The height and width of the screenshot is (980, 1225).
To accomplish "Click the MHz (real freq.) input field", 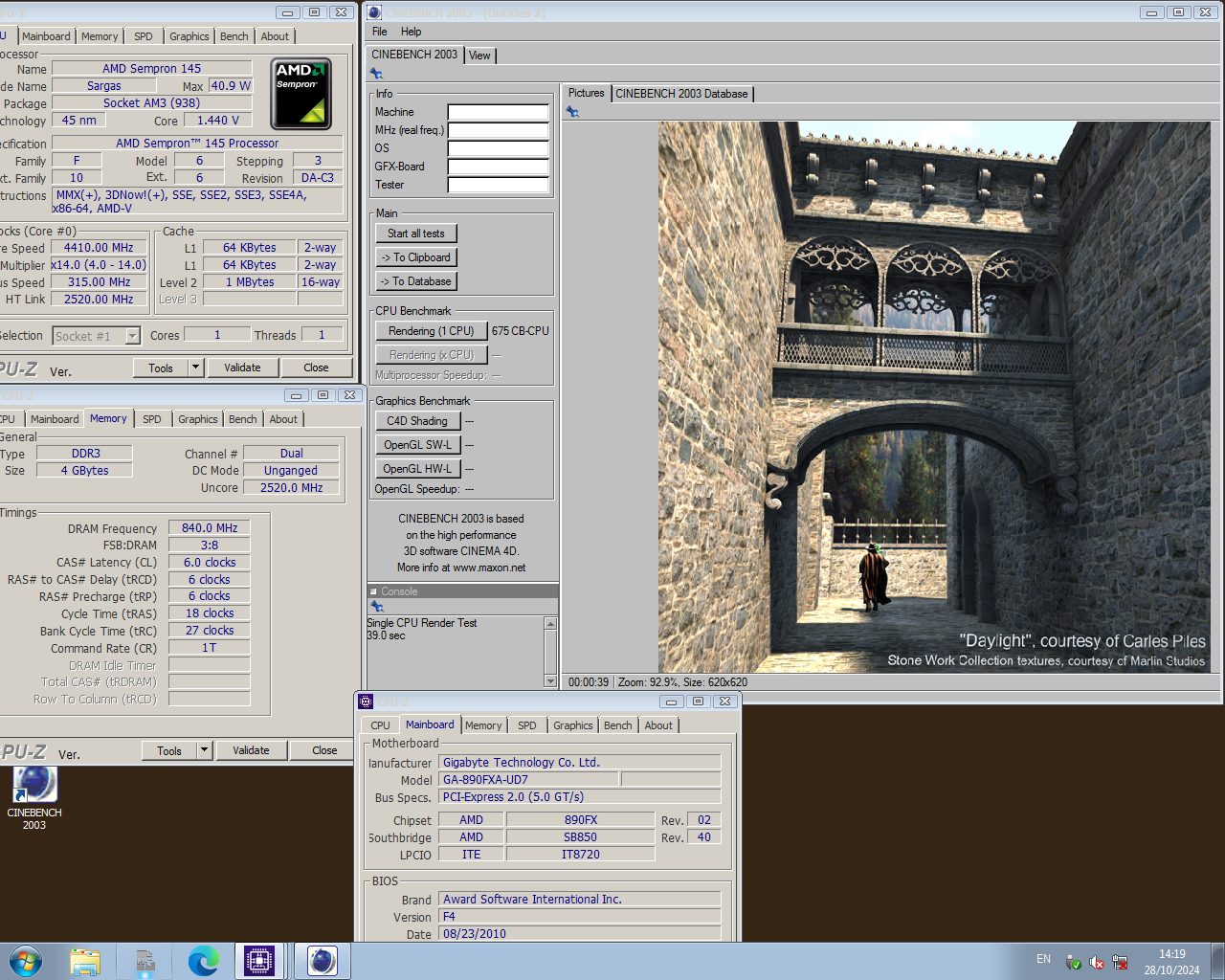I will (499, 130).
